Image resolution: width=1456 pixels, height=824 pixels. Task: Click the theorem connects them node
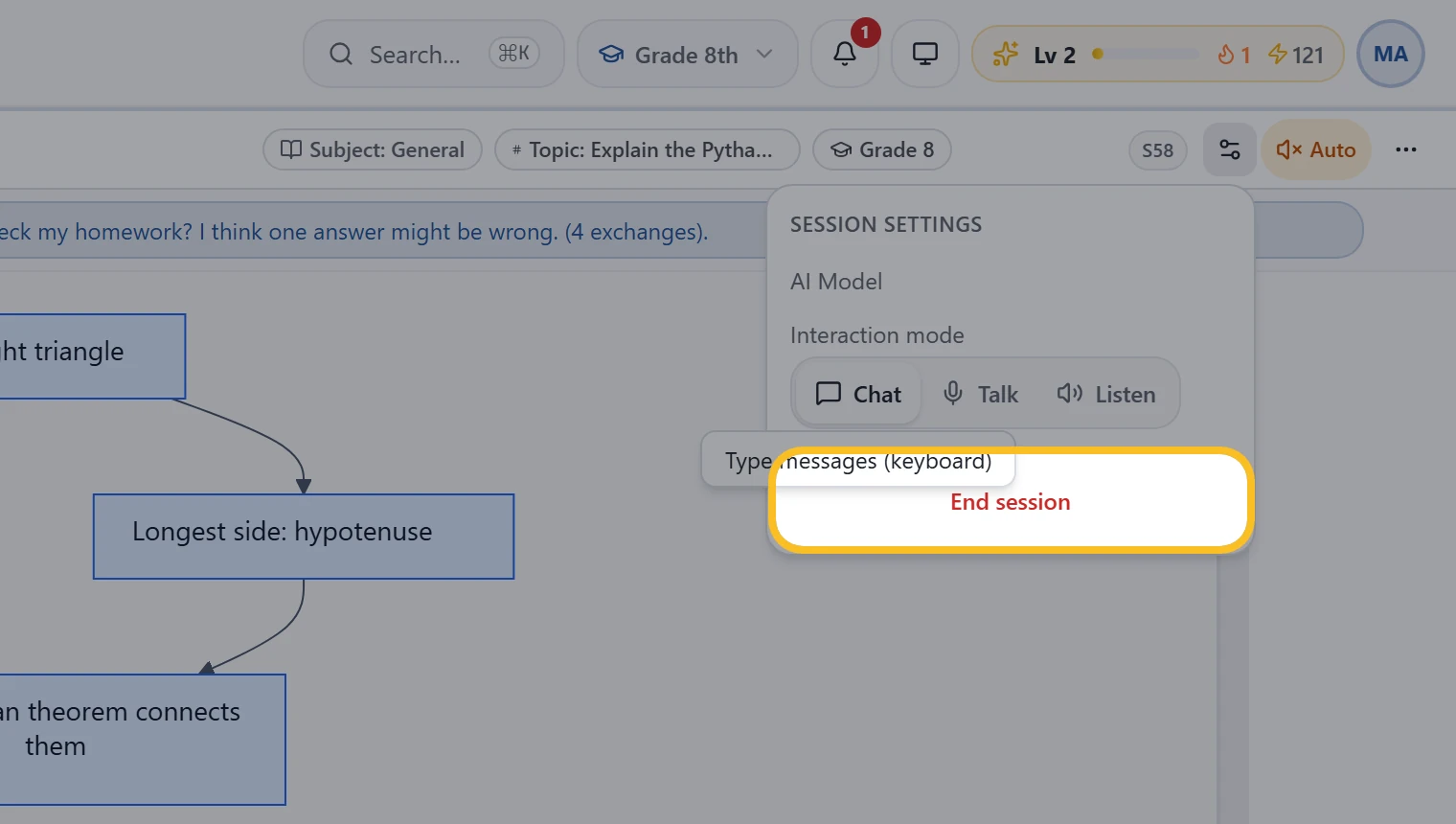(x=143, y=740)
